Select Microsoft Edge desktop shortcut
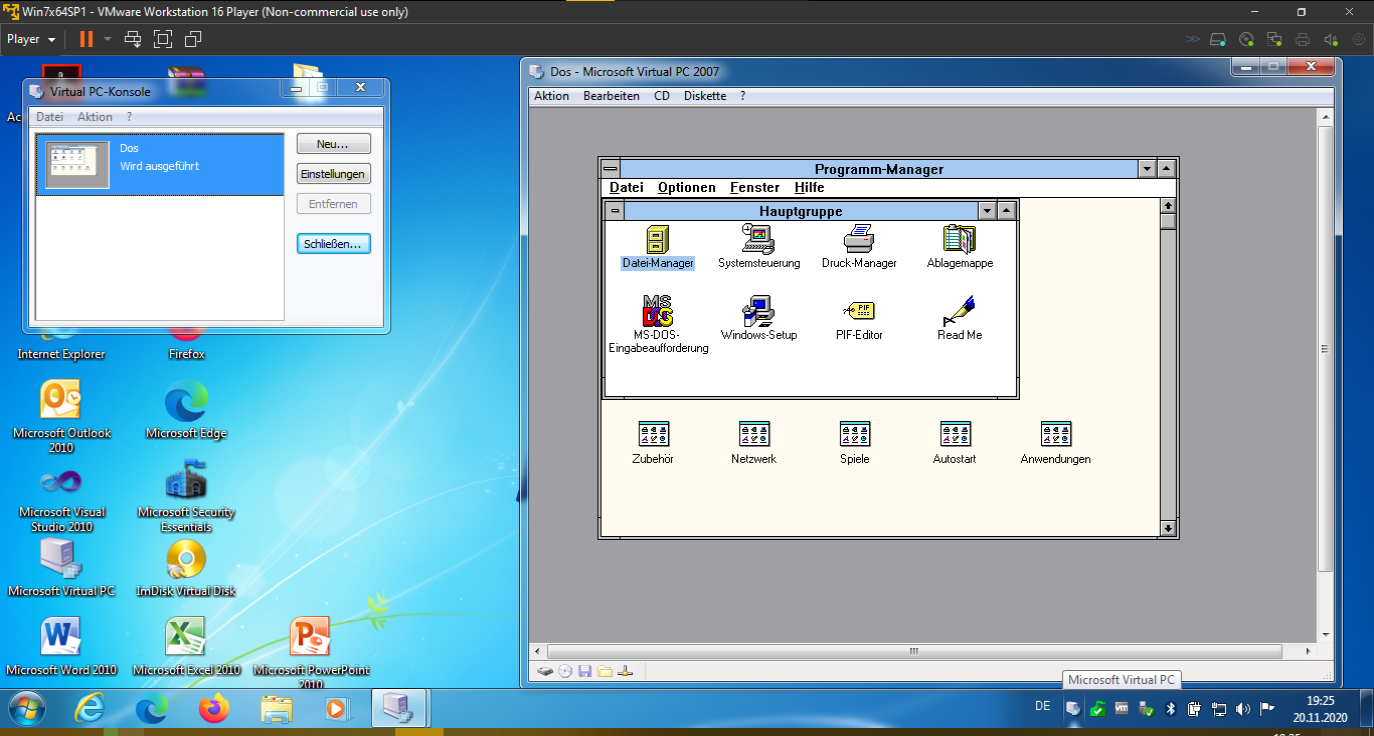1374x736 pixels. pyautogui.click(x=186, y=410)
